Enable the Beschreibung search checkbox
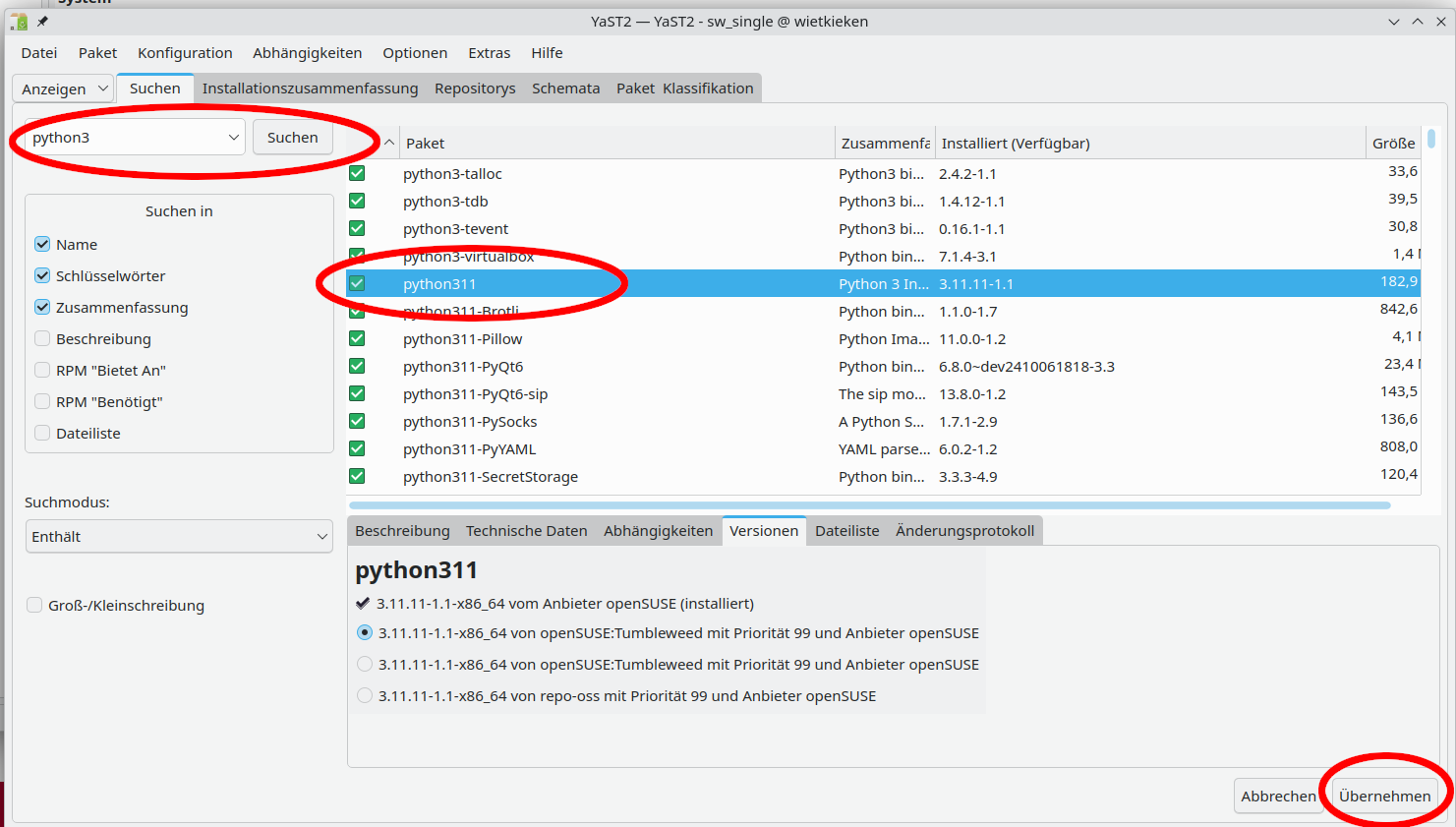Image resolution: width=1456 pixels, height=827 pixels. click(42, 339)
